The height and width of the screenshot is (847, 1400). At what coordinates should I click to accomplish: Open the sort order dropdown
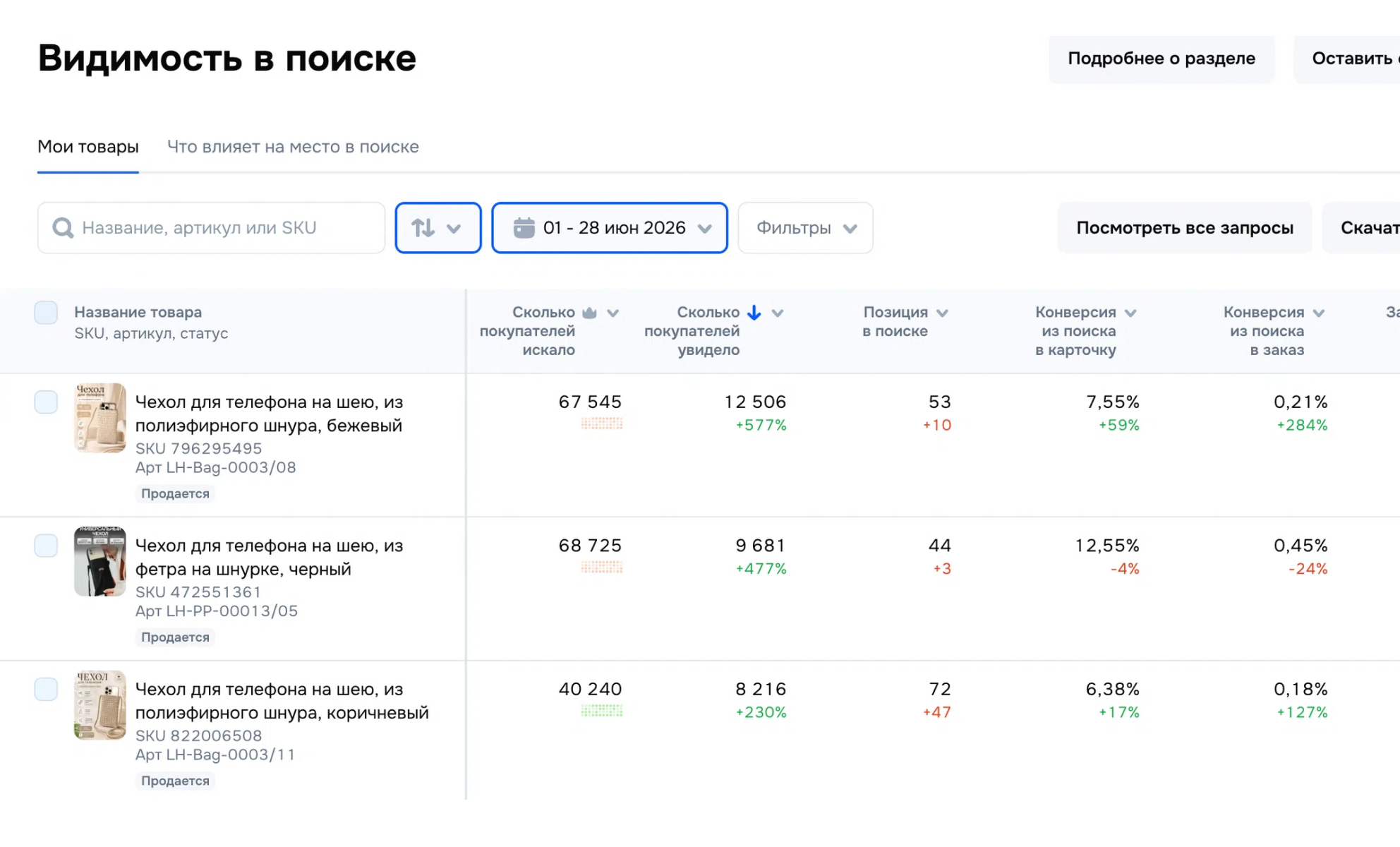pyautogui.click(x=438, y=228)
